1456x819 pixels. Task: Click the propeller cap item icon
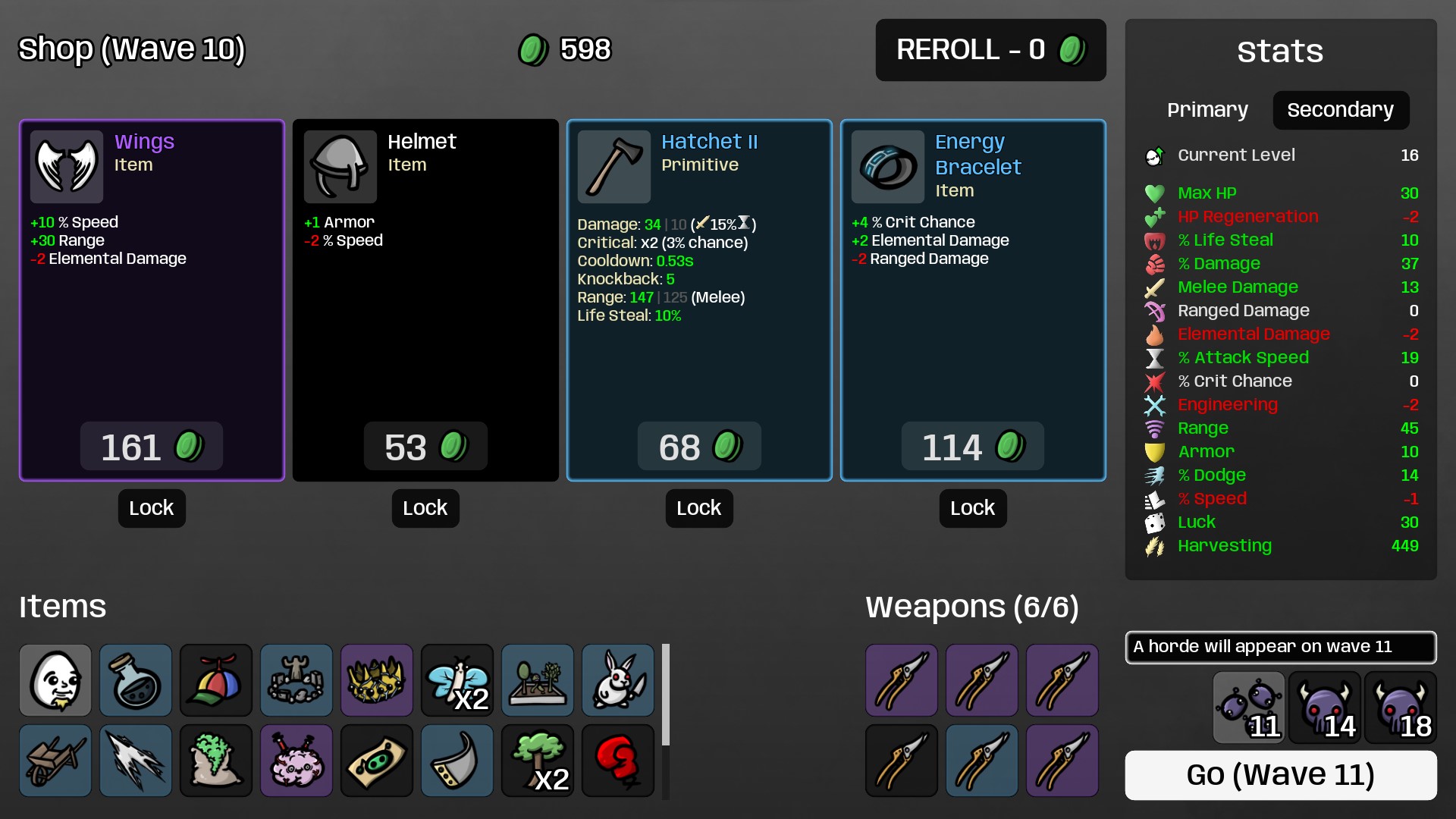point(216,680)
